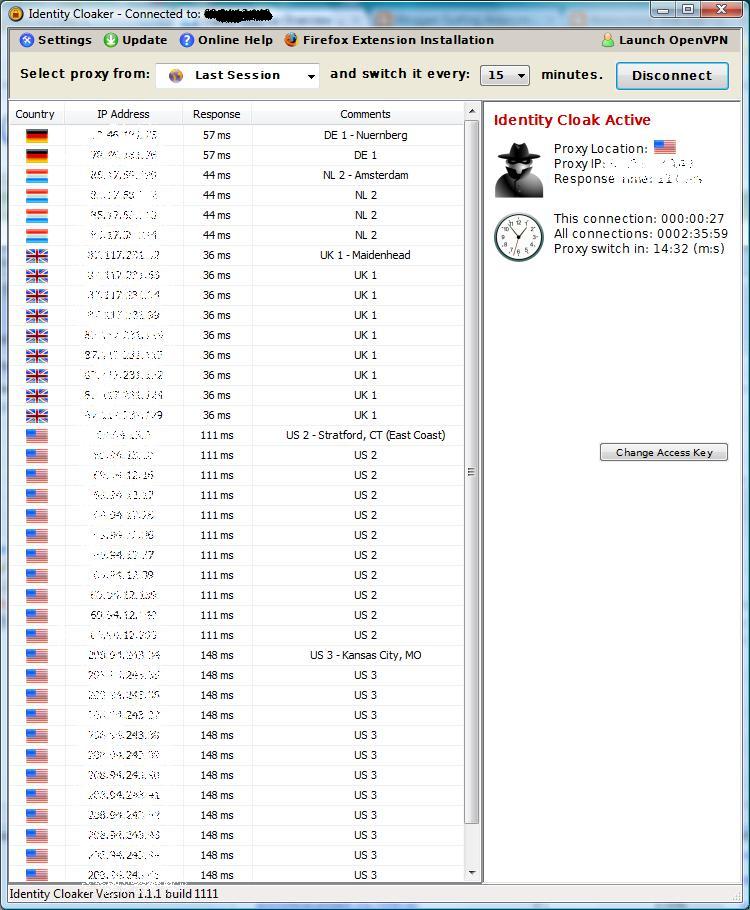Click the green Update icon
Viewport: 750px width, 910px height.
(110, 40)
